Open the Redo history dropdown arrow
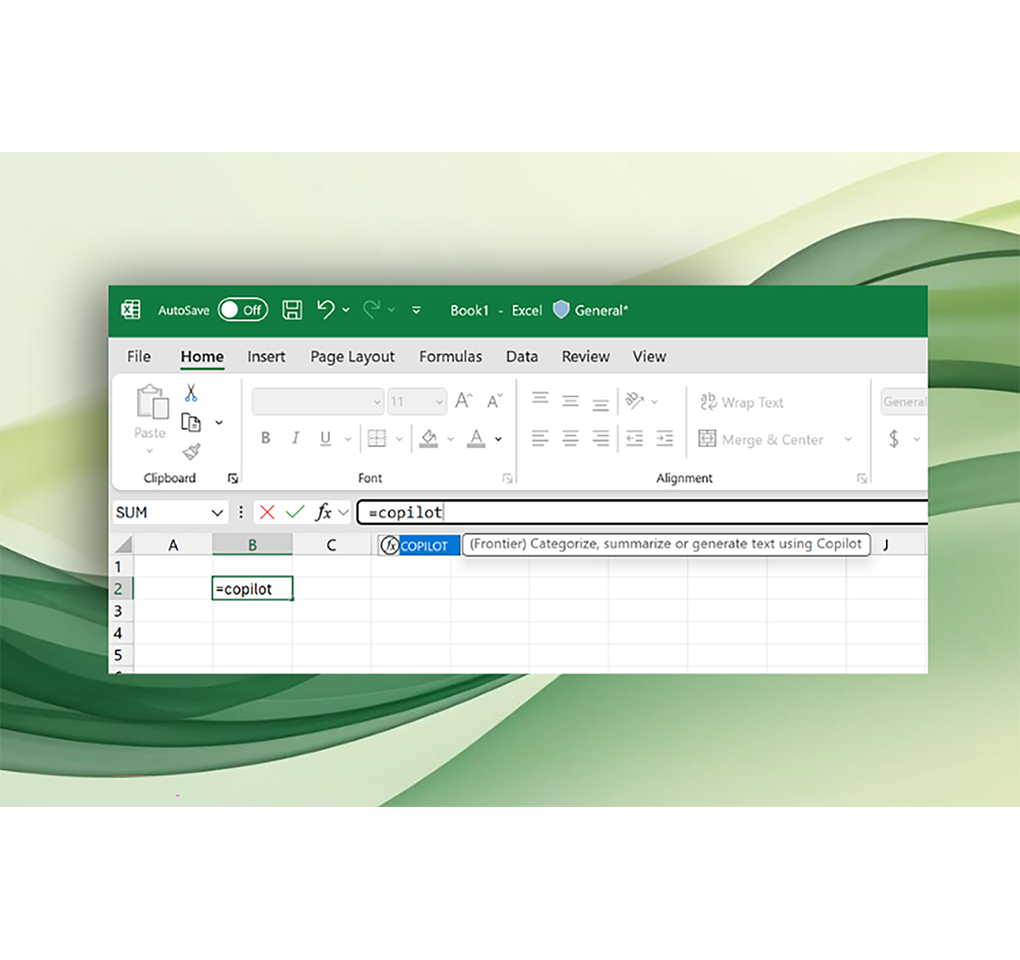 [x=391, y=310]
